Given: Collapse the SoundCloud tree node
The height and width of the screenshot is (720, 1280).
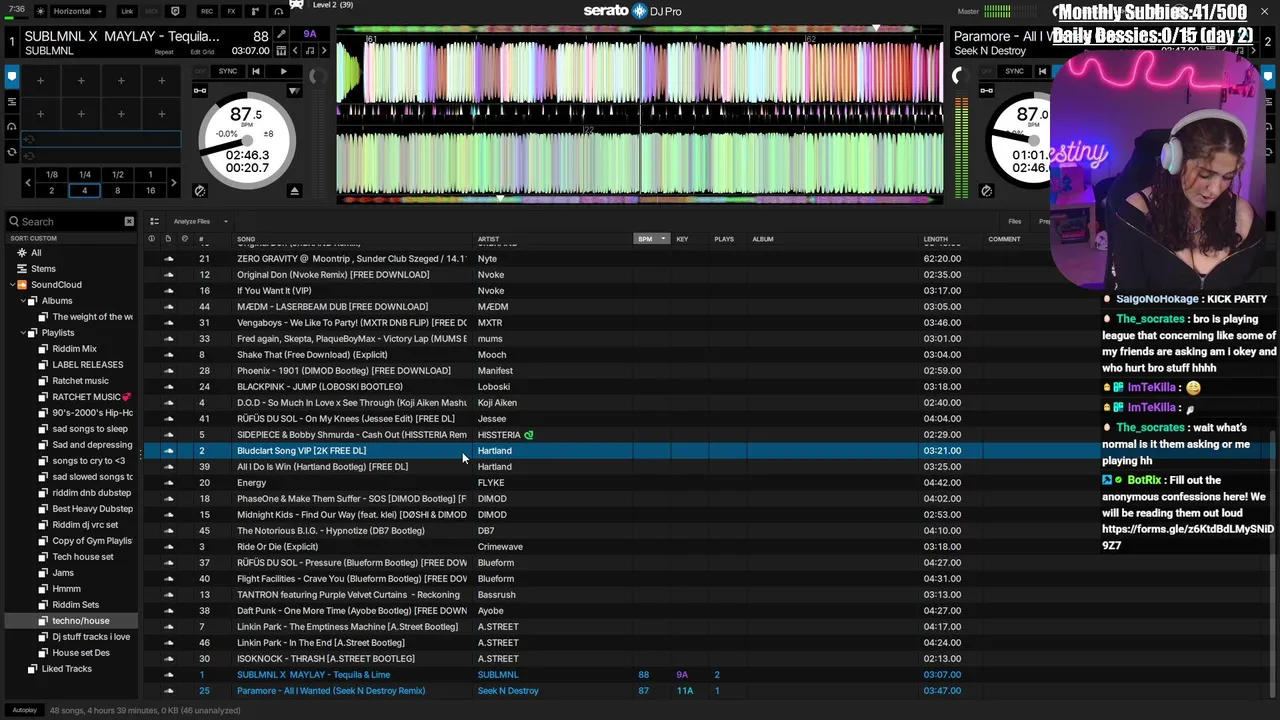Looking at the screenshot, I should pyautogui.click(x=12, y=285).
